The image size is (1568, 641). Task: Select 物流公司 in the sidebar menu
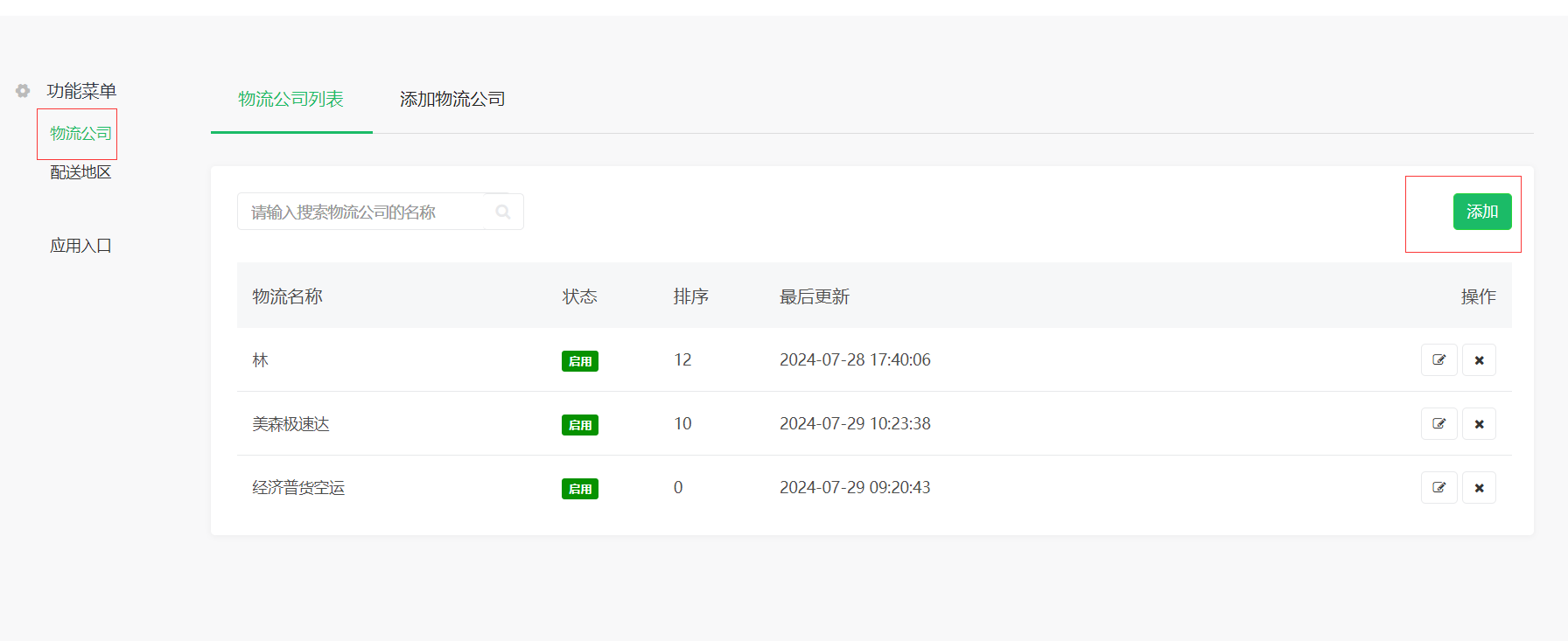[x=80, y=134]
